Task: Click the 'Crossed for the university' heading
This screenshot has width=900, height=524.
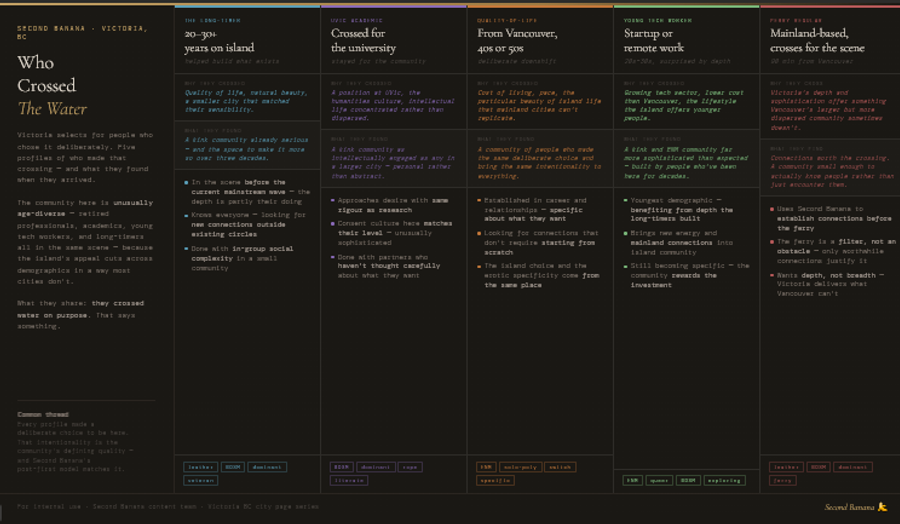Action: coord(363,41)
